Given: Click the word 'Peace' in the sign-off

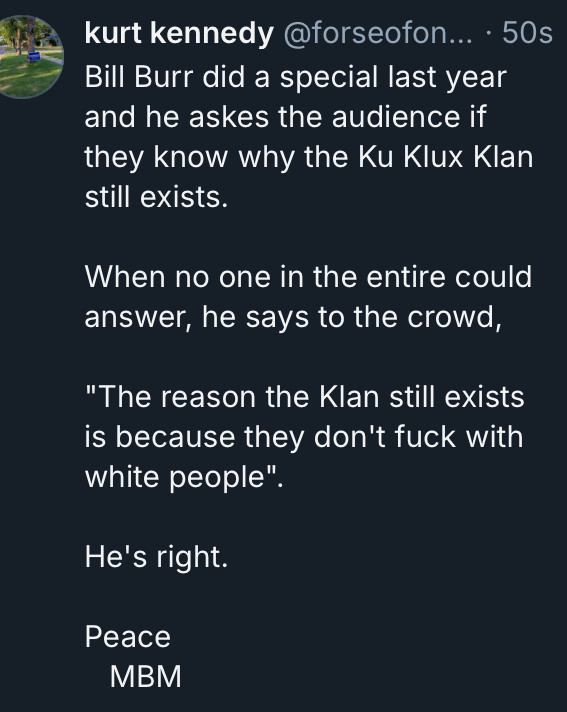Looking at the screenshot, I should tap(128, 637).
